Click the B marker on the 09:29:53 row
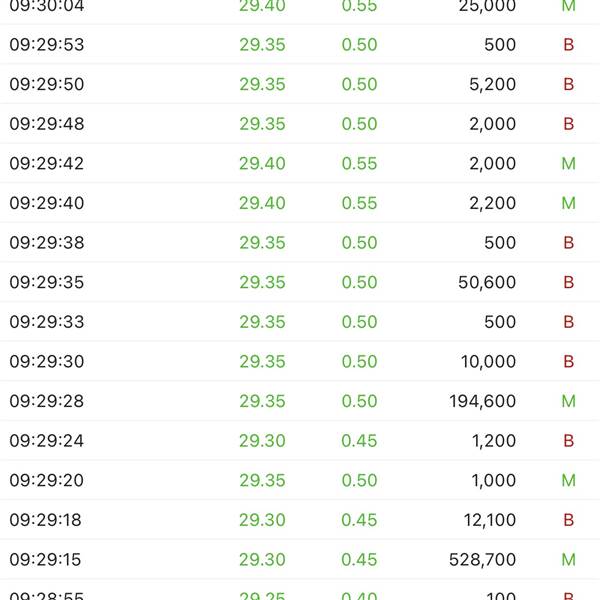Viewport: 600px width, 600px height. 568,44
